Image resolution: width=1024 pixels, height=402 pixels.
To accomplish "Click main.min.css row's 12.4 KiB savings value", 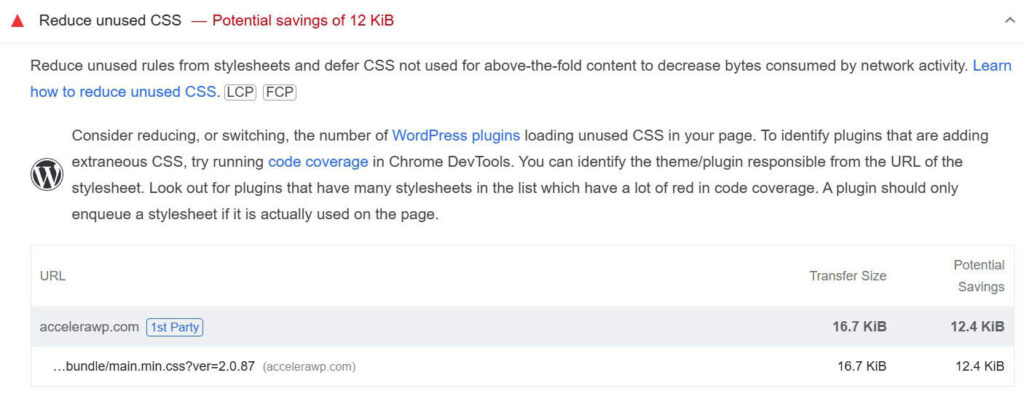I will click(x=979, y=367).
